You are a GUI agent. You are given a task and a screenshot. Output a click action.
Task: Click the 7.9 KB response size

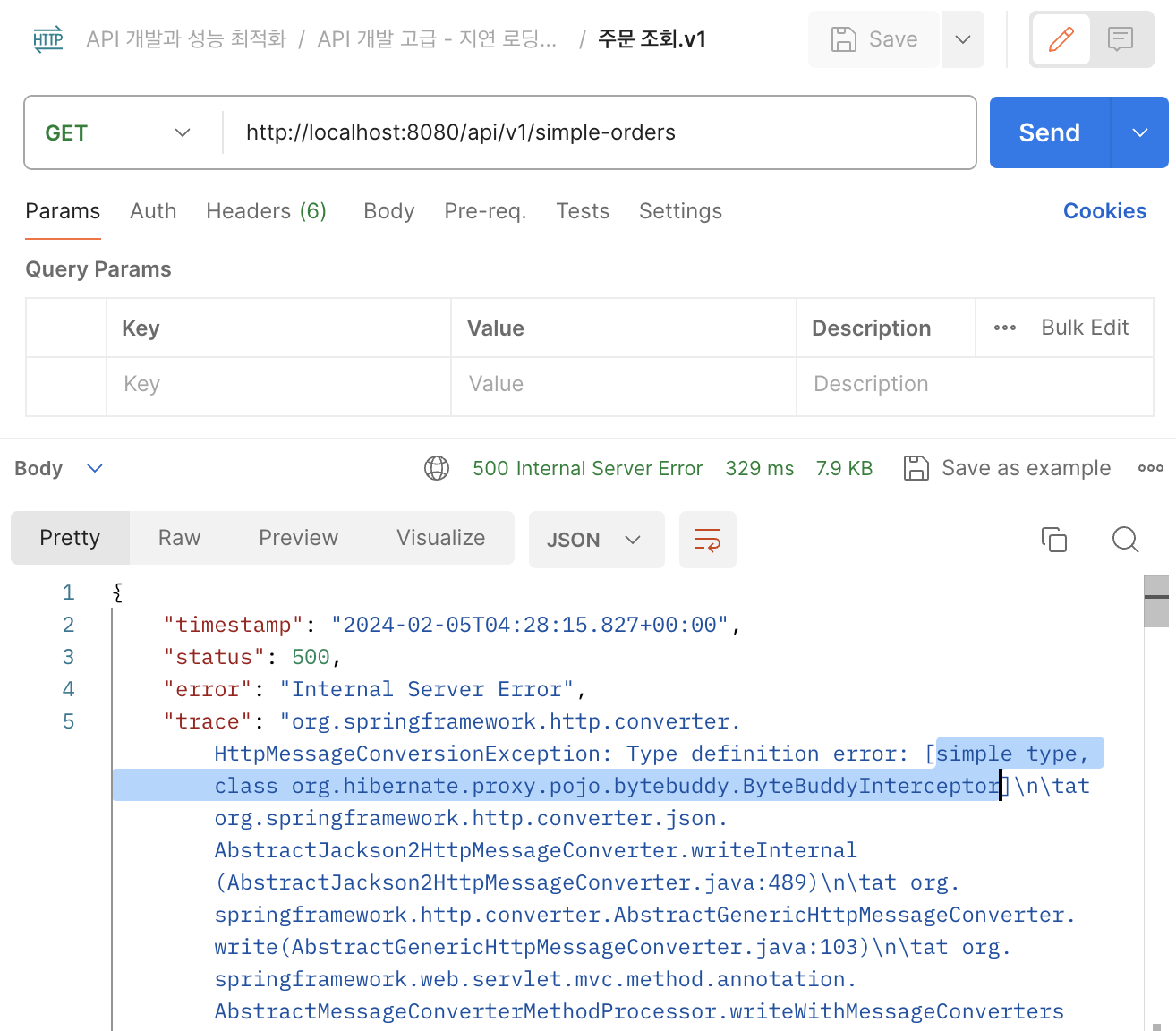[844, 468]
